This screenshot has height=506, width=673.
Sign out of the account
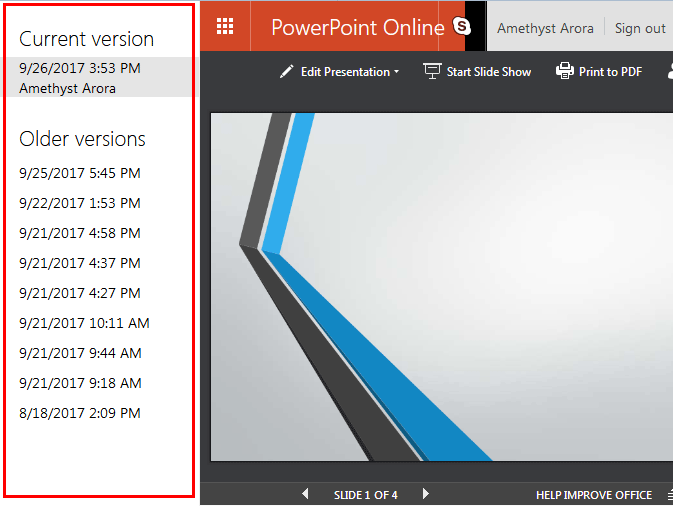640,28
